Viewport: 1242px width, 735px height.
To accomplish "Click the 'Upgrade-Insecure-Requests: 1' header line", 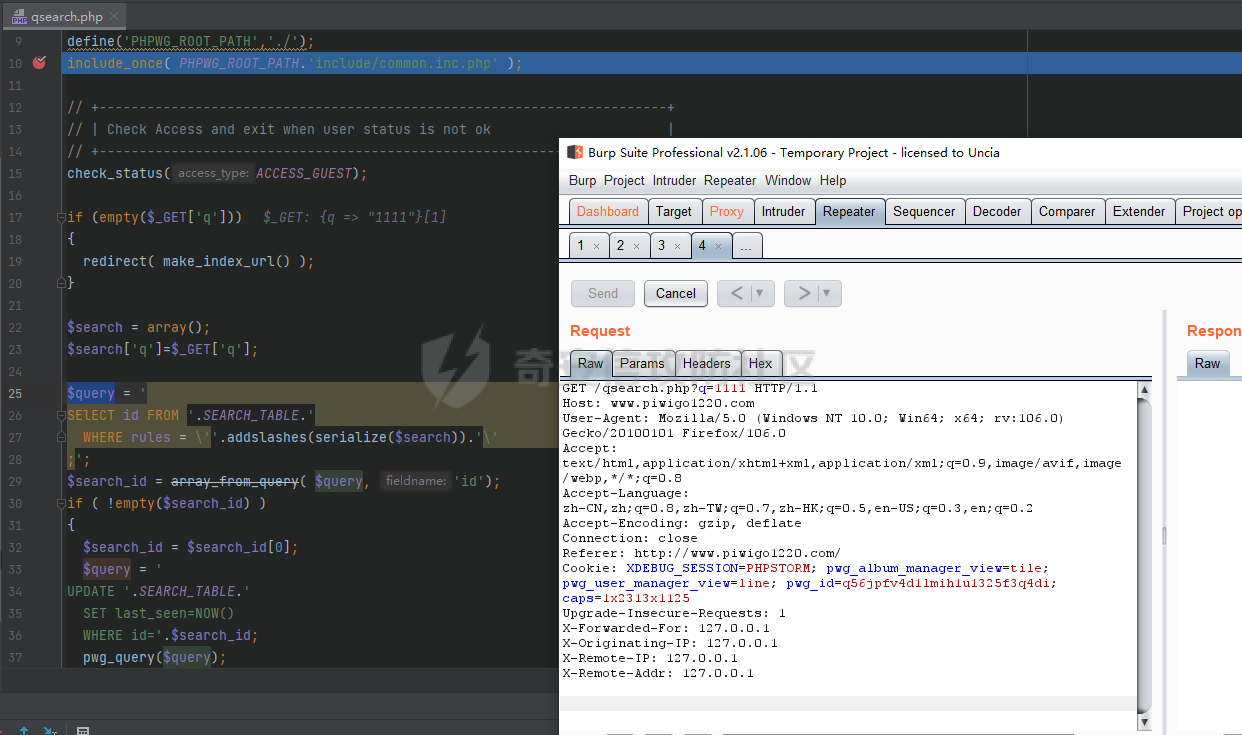I will click(674, 613).
